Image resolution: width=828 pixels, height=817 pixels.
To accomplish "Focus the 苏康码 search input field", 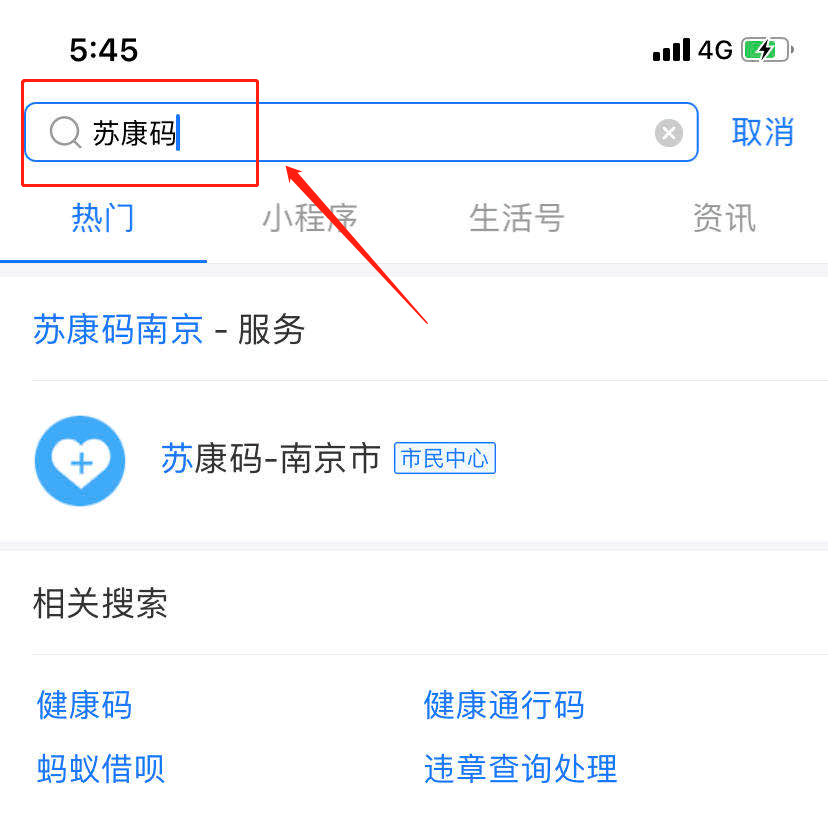I will [x=361, y=132].
